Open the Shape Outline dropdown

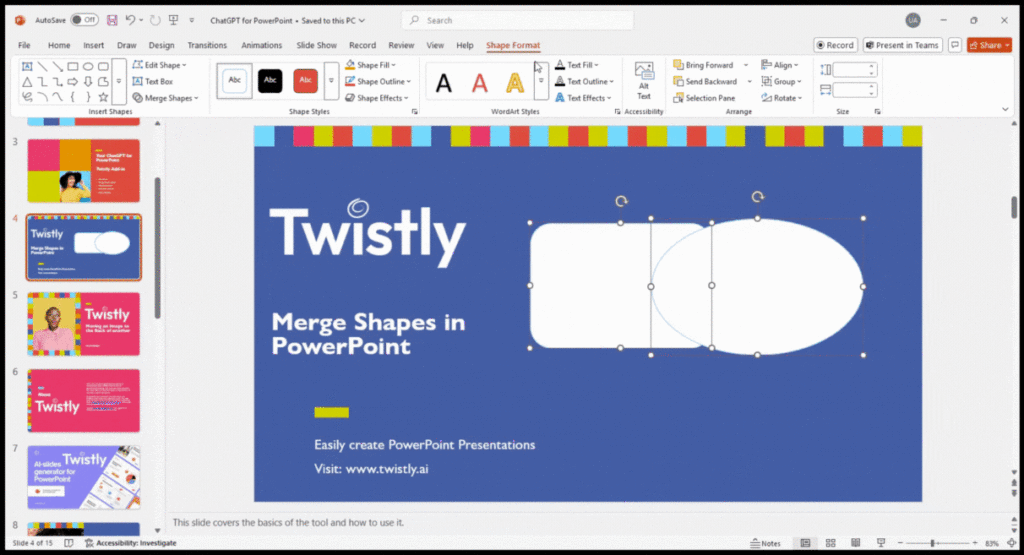tap(378, 82)
